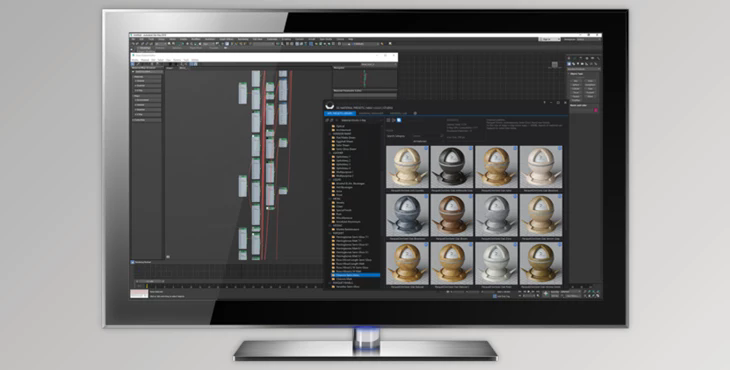Switch to the Modeling ribbon tab
Screen dimensions: 730x370
pyautogui.click(x=144, y=48)
